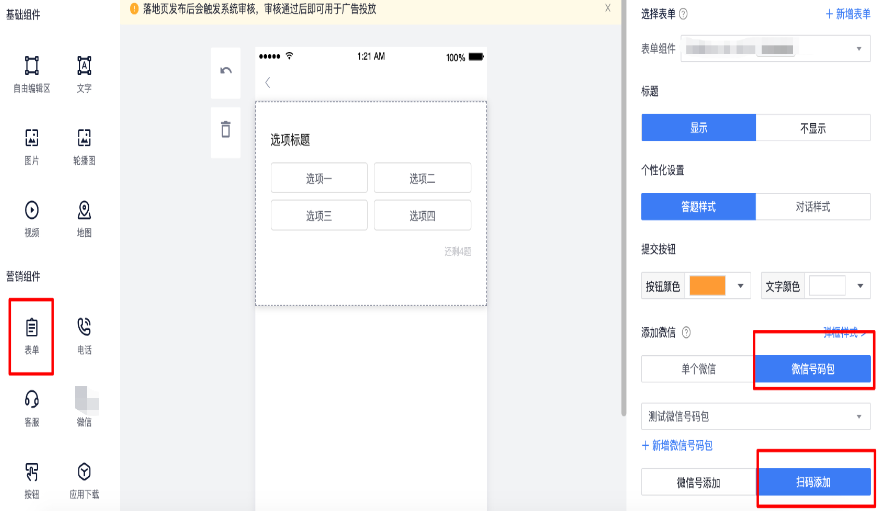Click 选项一 in the phone preview
Screen dimensions: 889x511
coord(319,179)
